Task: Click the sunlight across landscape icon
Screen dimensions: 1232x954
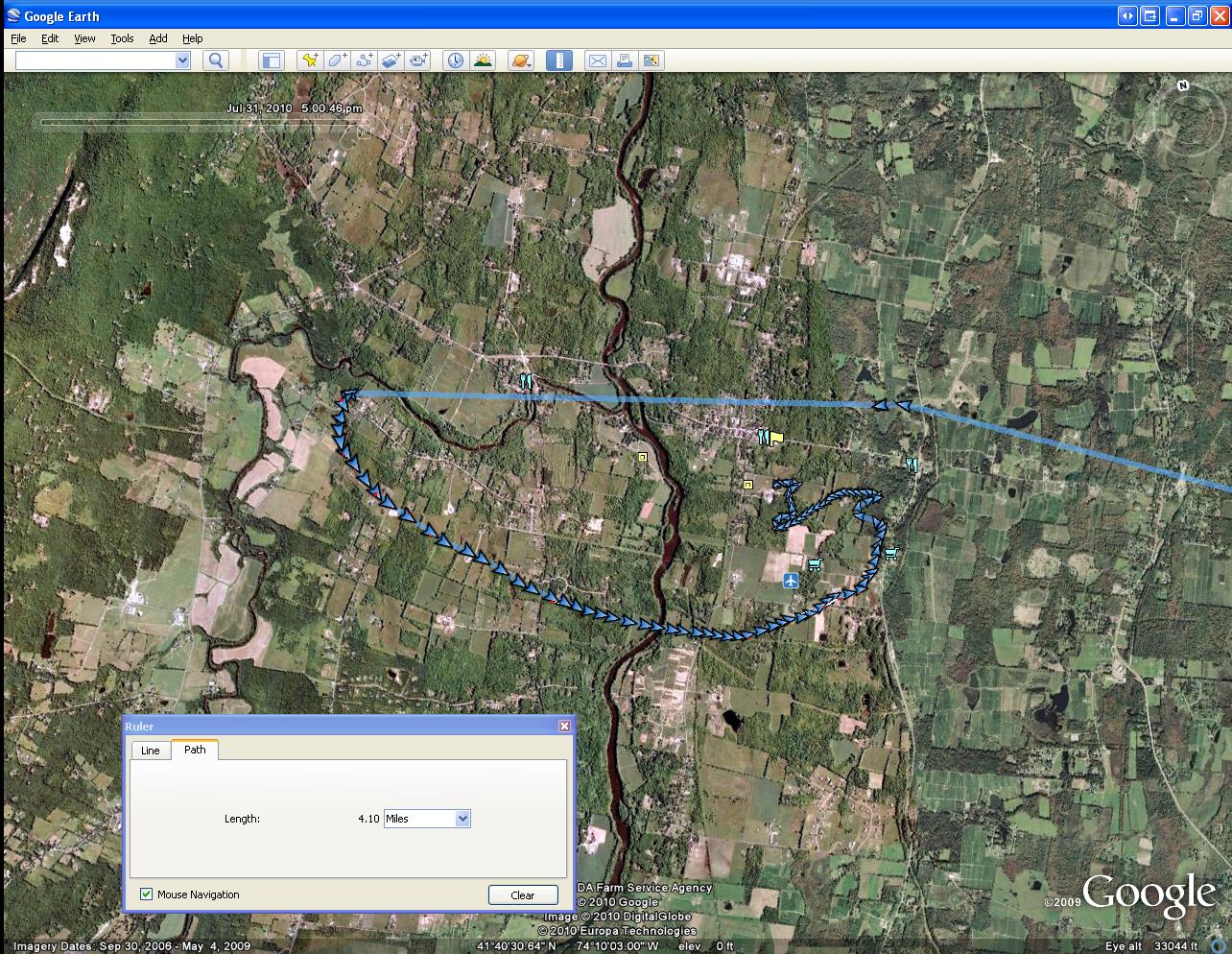Action: pyautogui.click(x=483, y=60)
